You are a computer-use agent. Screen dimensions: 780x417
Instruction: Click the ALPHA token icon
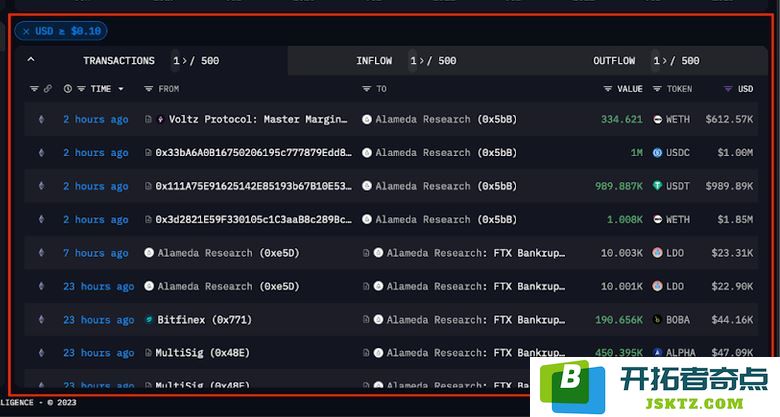[658, 353]
